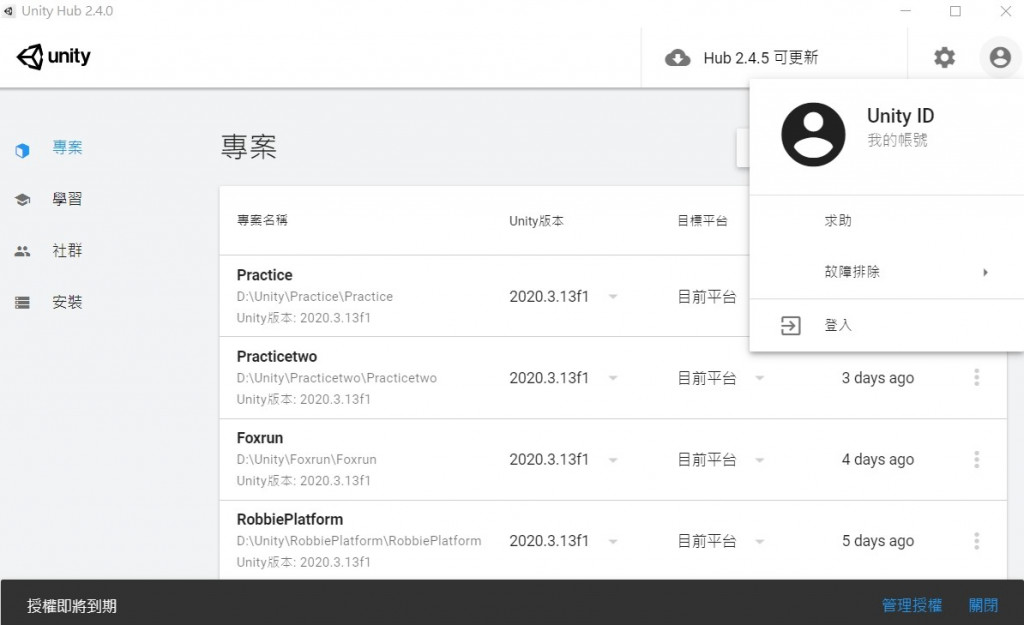
Task: Expand Unity version dropdown for Practicetwo
Action: pyautogui.click(x=613, y=378)
